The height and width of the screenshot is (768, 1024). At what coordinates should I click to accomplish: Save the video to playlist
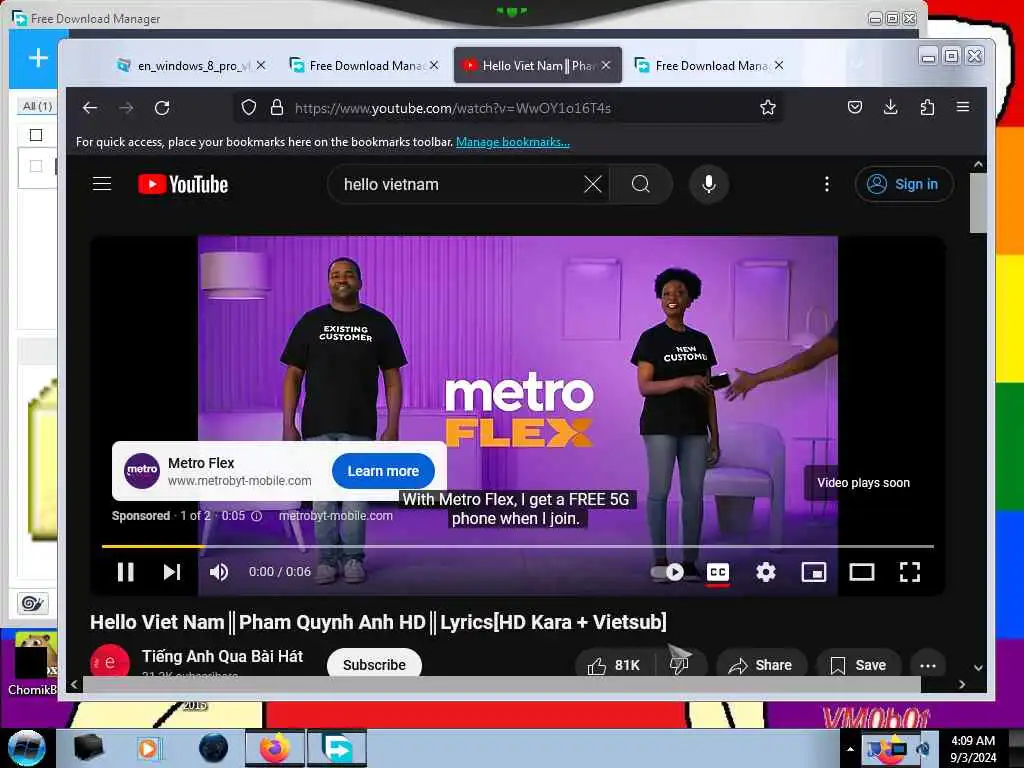(858, 665)
